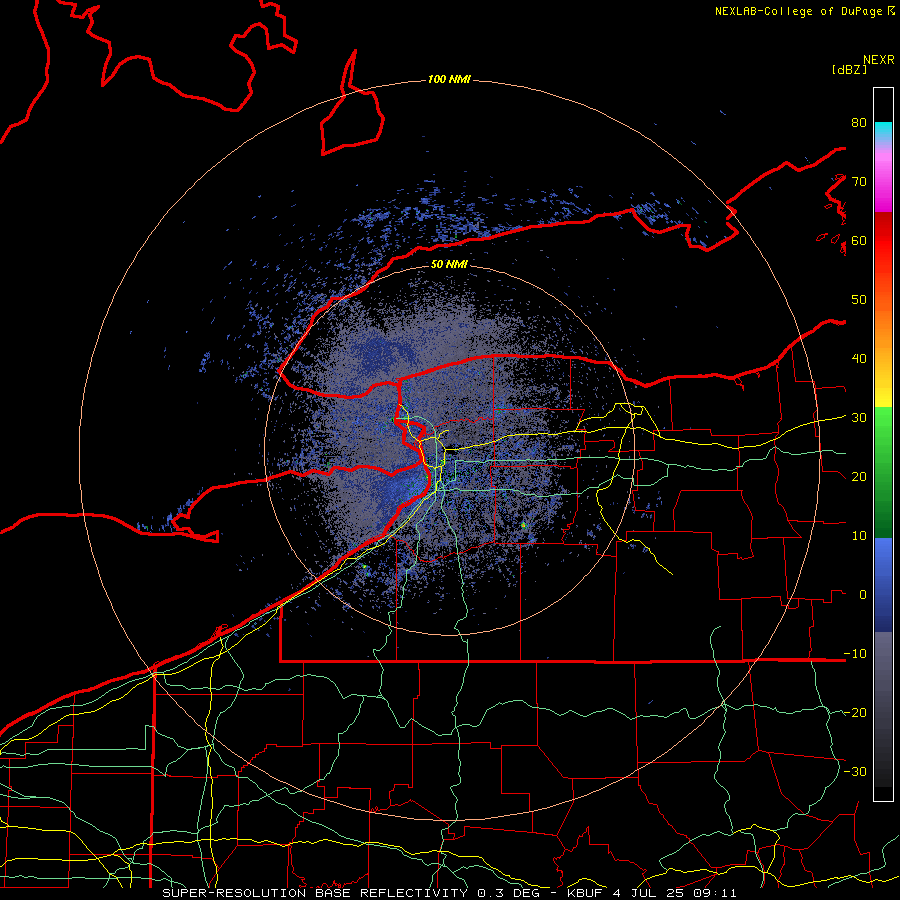Image resolution: width=900 pixels, height=900 pixels.
Task: Click the 40 dBZ scale value
Action: click(x=859, y=358)
